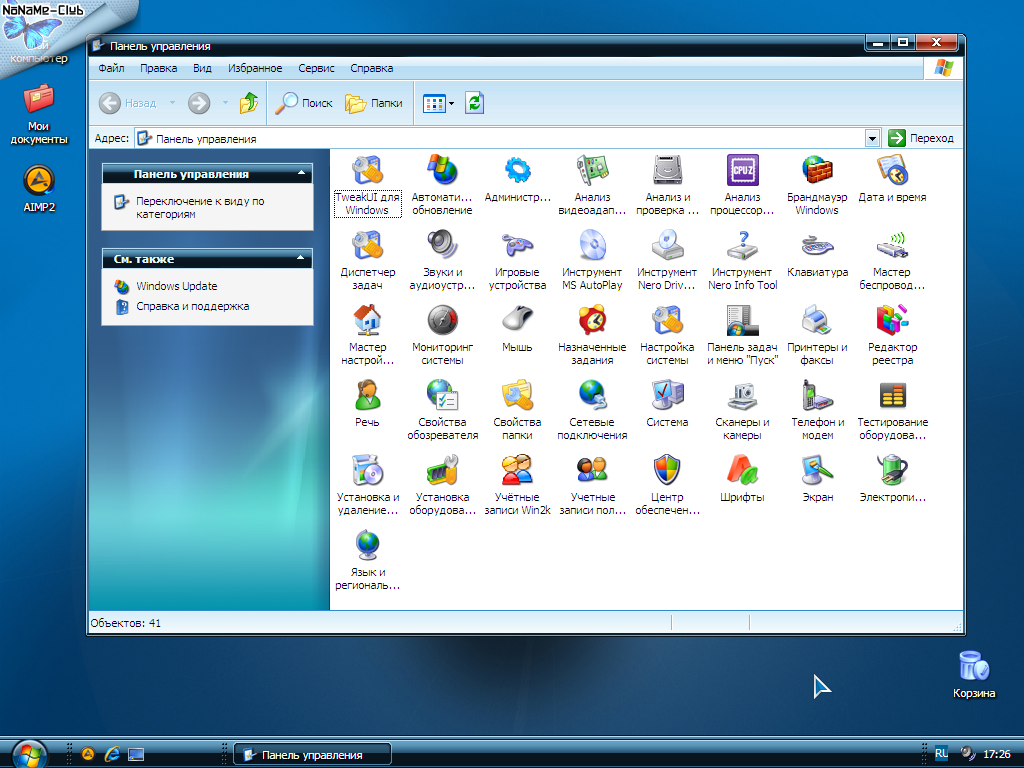Click the address field Панель управления
Screen dimensions: 1024x768
pos(500,138)
